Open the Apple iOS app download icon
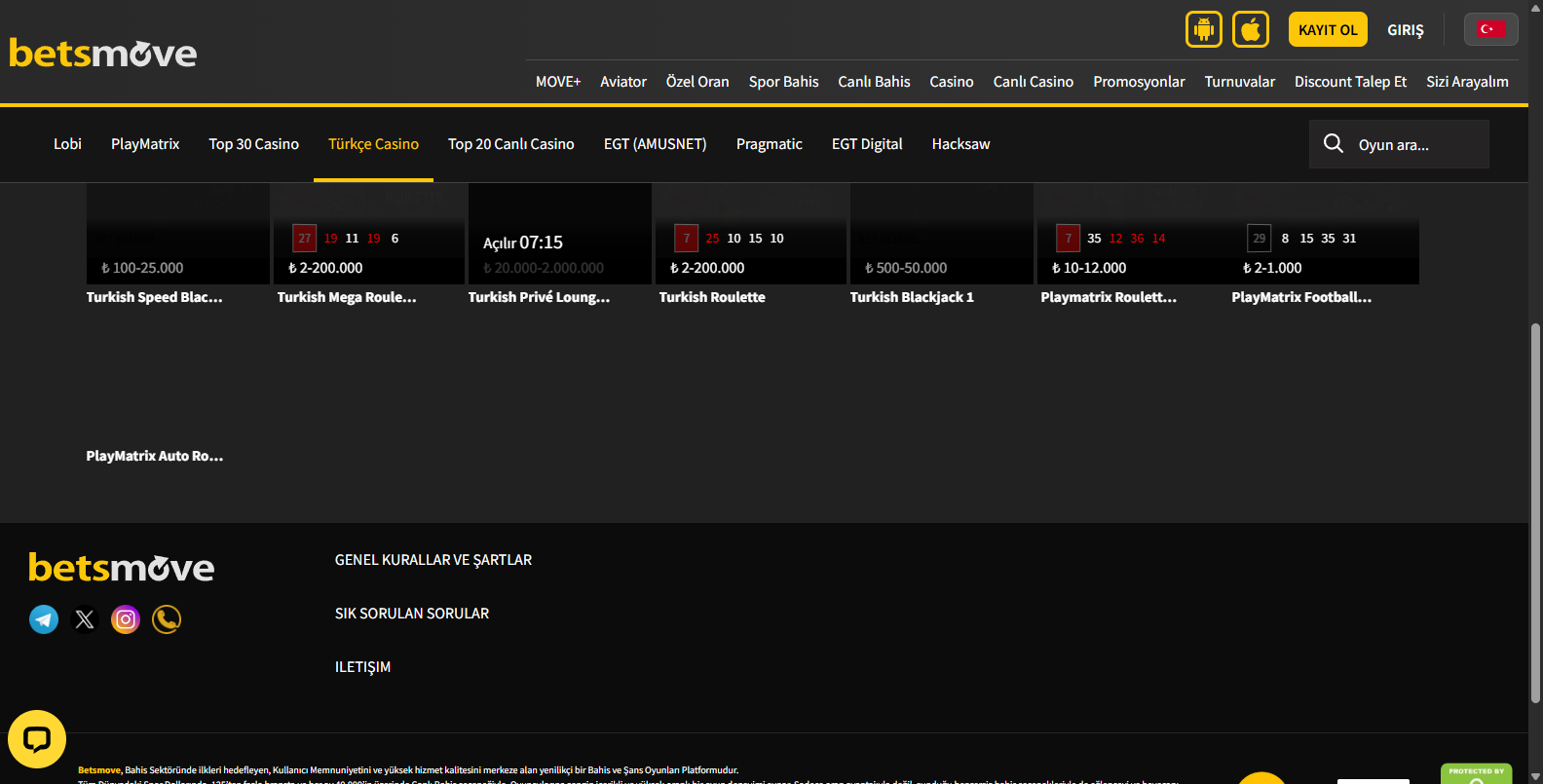This screenshot has width=1543, height=784. coord(1251,29)
